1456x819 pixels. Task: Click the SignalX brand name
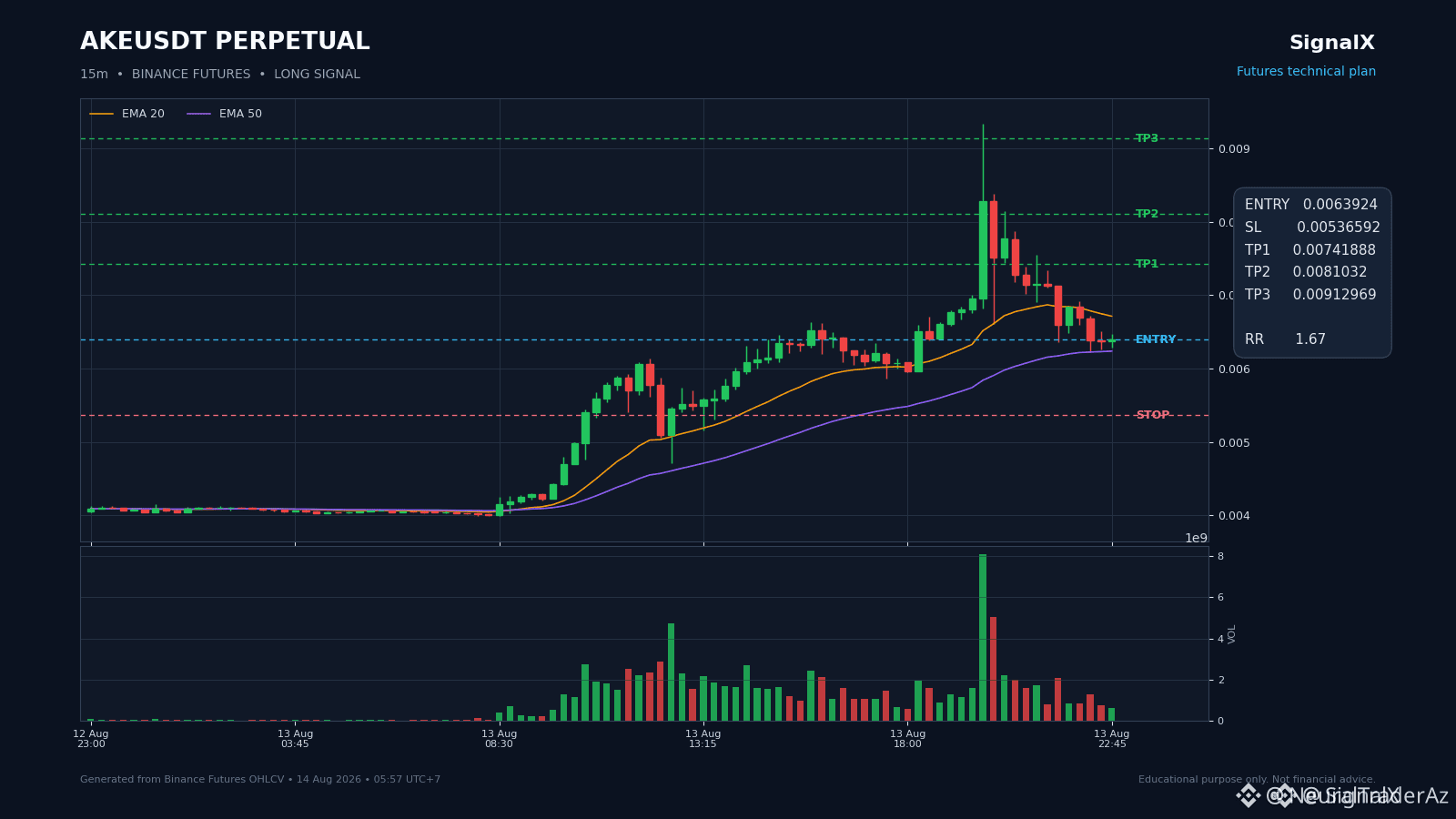click(1332, 43)
